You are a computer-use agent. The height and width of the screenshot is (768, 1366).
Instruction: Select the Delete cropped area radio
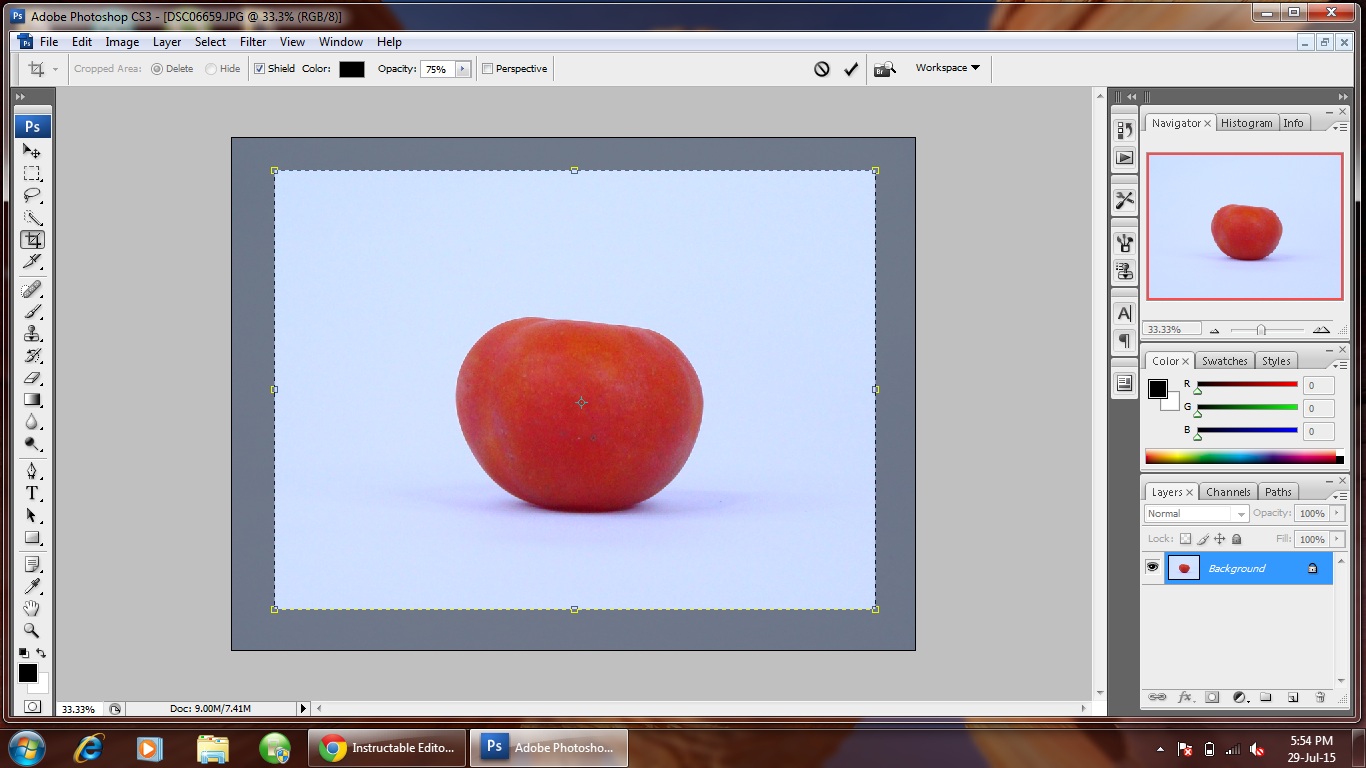point(156,69)
